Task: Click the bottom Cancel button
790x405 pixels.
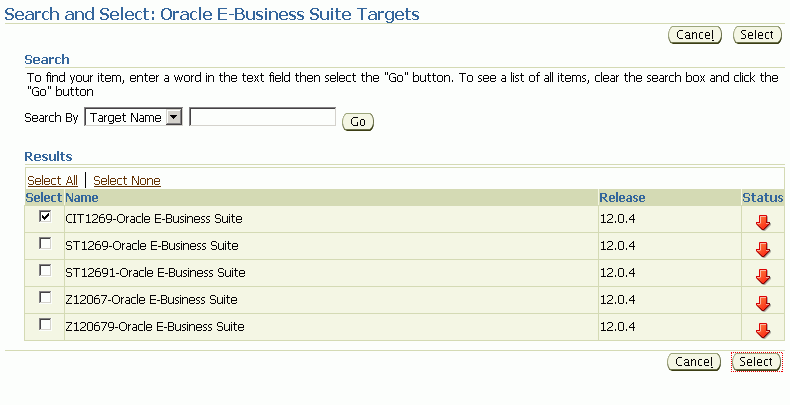Action: 694,362
